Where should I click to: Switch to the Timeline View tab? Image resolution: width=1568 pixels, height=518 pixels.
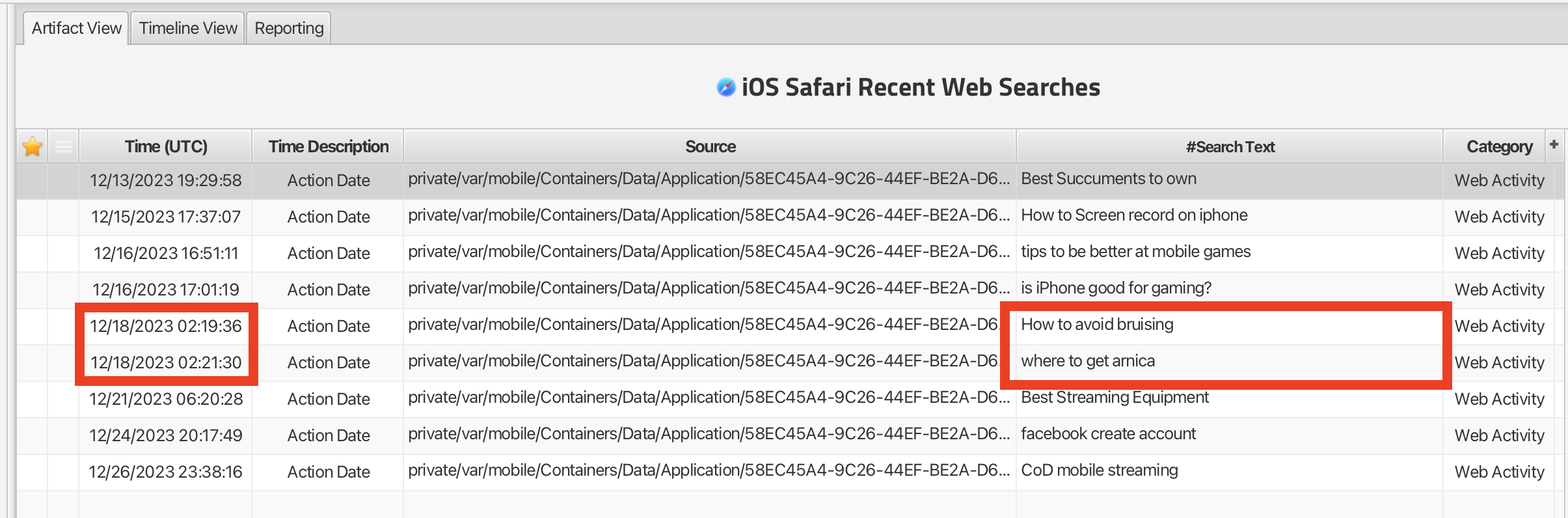[188, 28]
